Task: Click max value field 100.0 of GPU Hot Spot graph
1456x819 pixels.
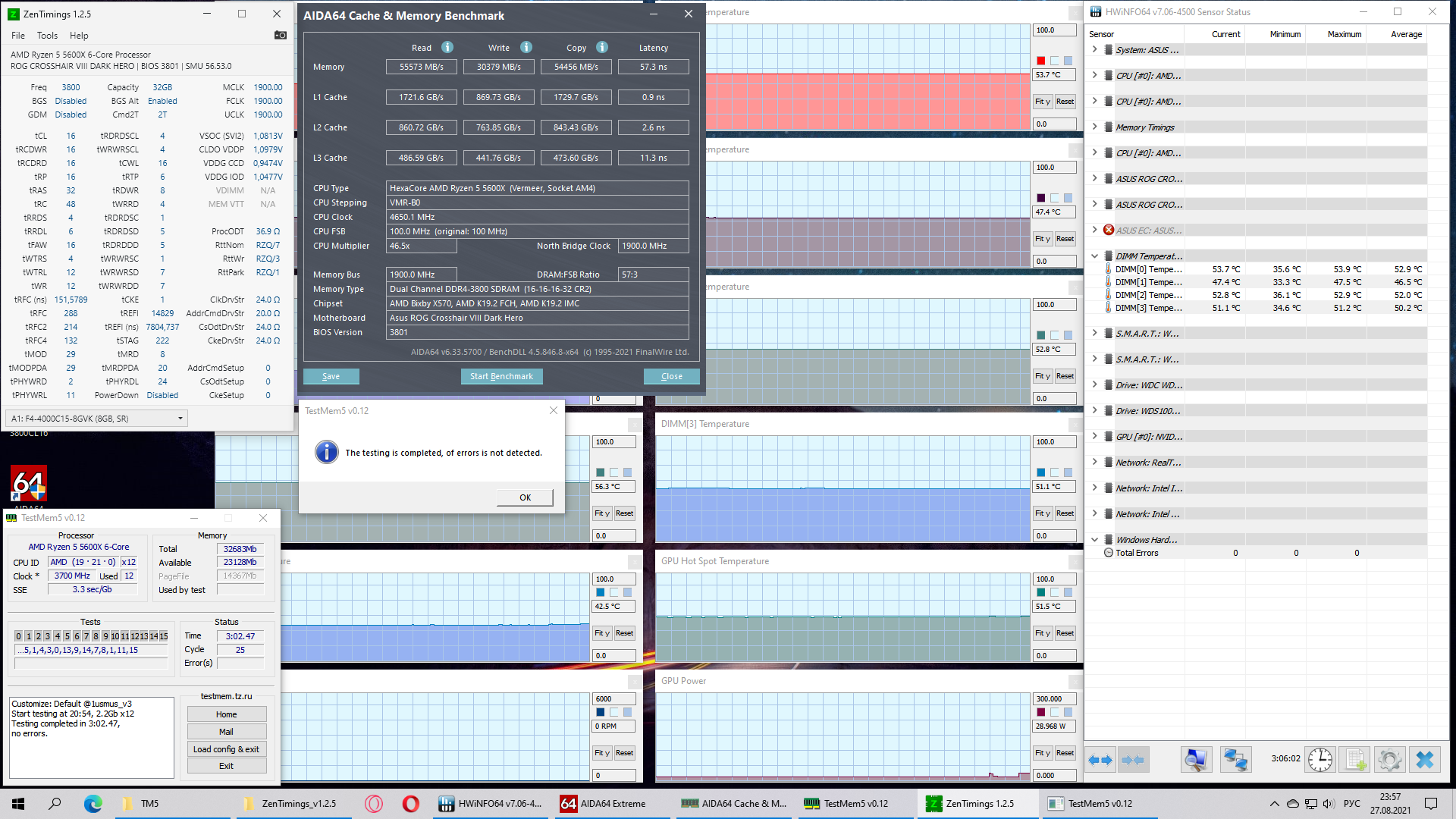Action: coord(1054,579)
